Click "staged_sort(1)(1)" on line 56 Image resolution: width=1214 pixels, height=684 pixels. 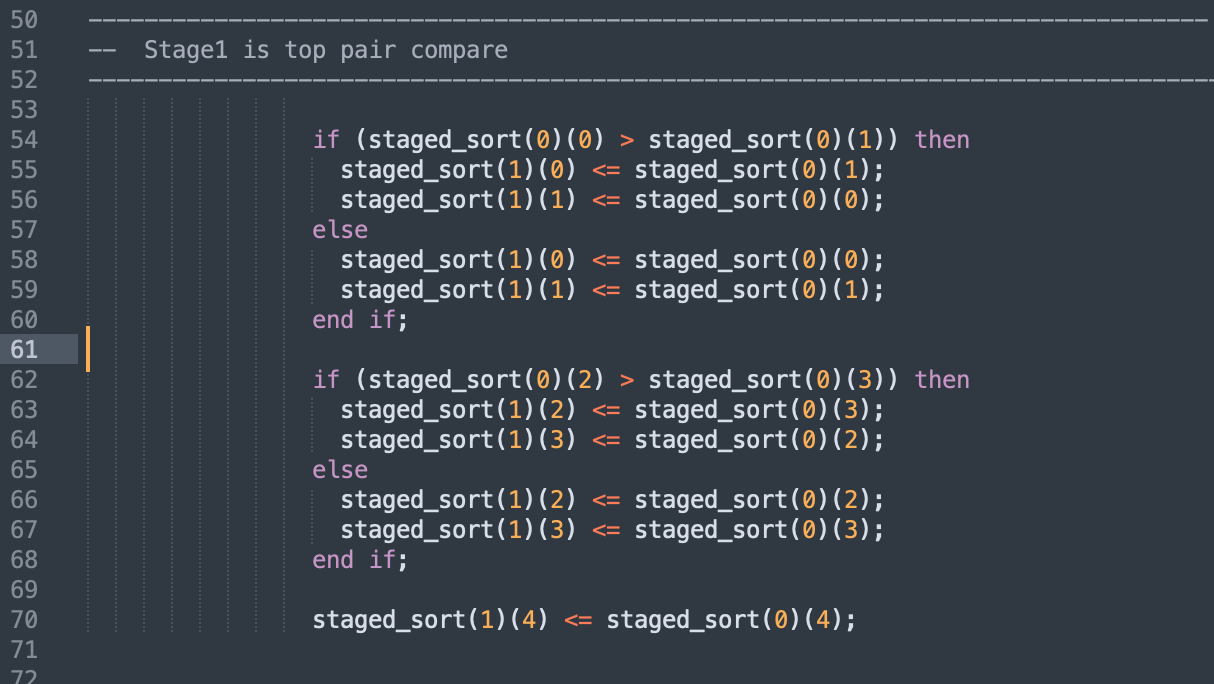point(459,200)
